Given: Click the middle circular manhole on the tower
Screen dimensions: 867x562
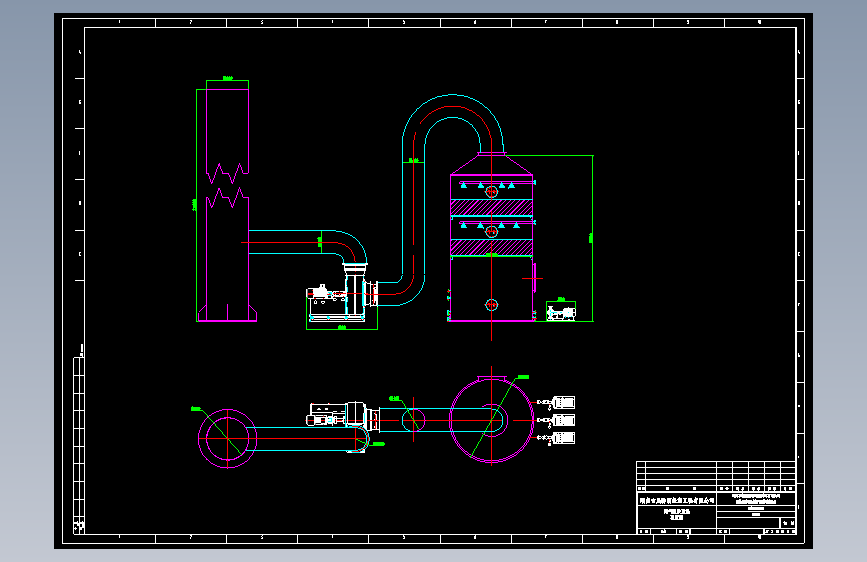Looking at the screenshot, I should coord(492,232).
